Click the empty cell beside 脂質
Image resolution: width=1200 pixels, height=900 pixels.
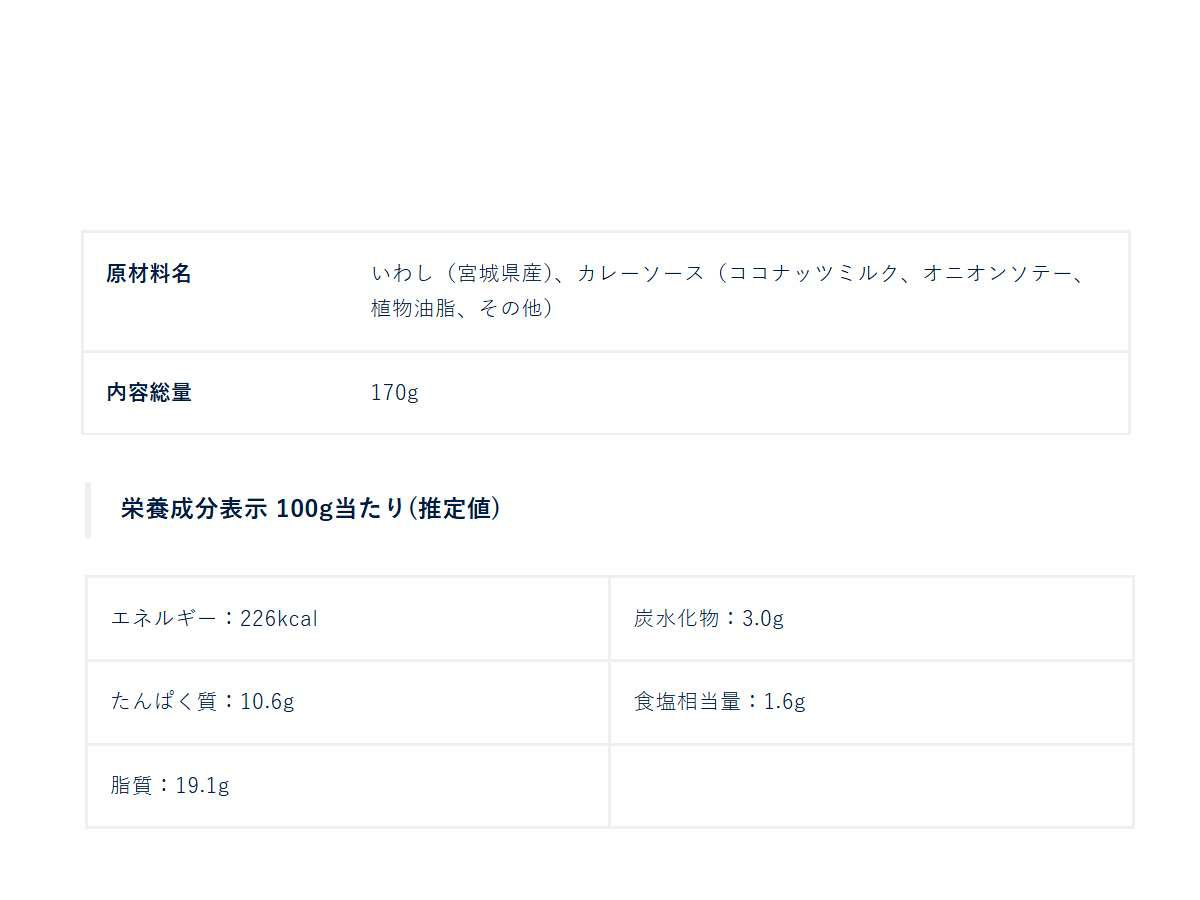click(x=870, y=786)
